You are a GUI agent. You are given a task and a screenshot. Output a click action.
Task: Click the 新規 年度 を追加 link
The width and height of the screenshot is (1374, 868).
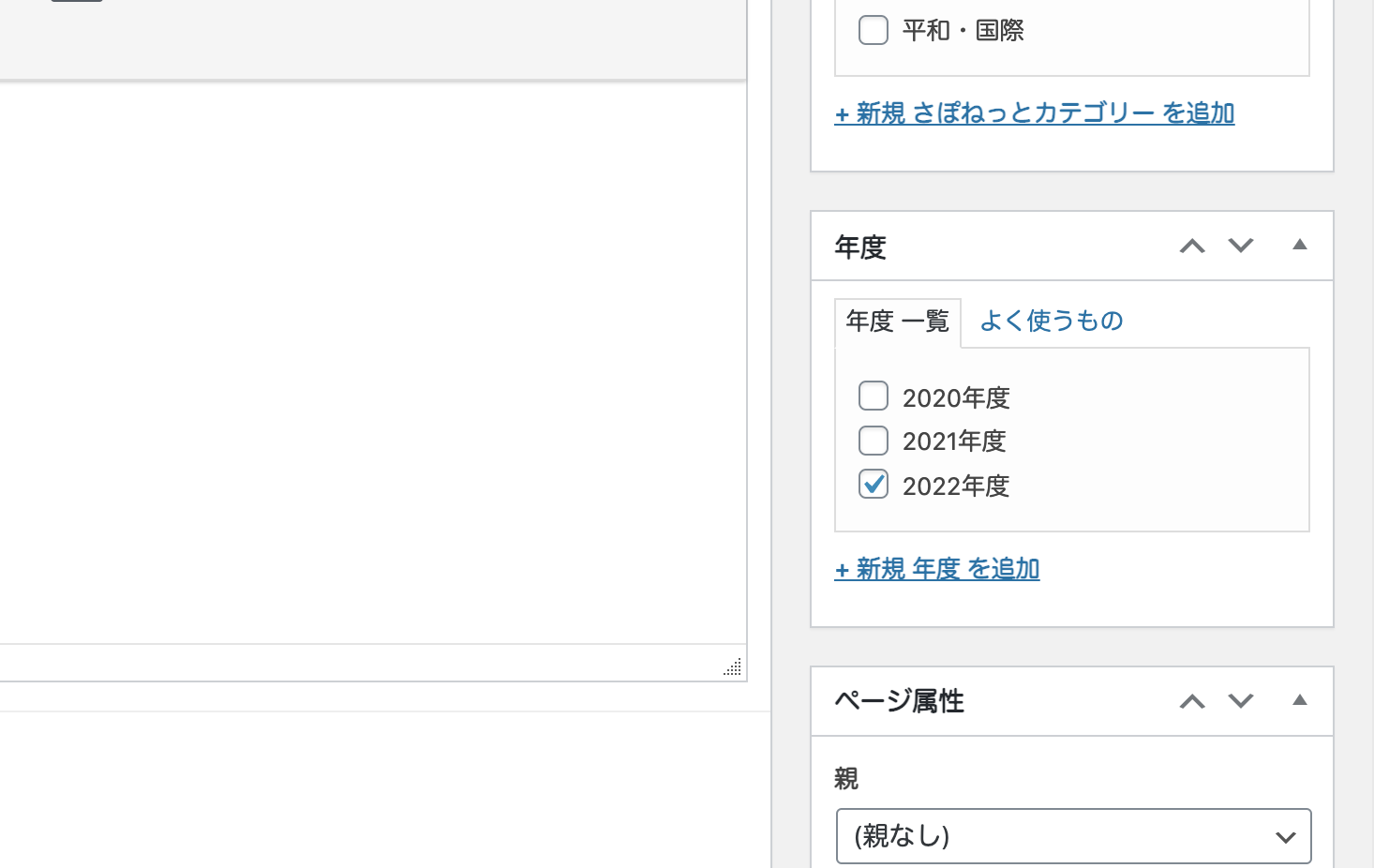tap(937, 569)
